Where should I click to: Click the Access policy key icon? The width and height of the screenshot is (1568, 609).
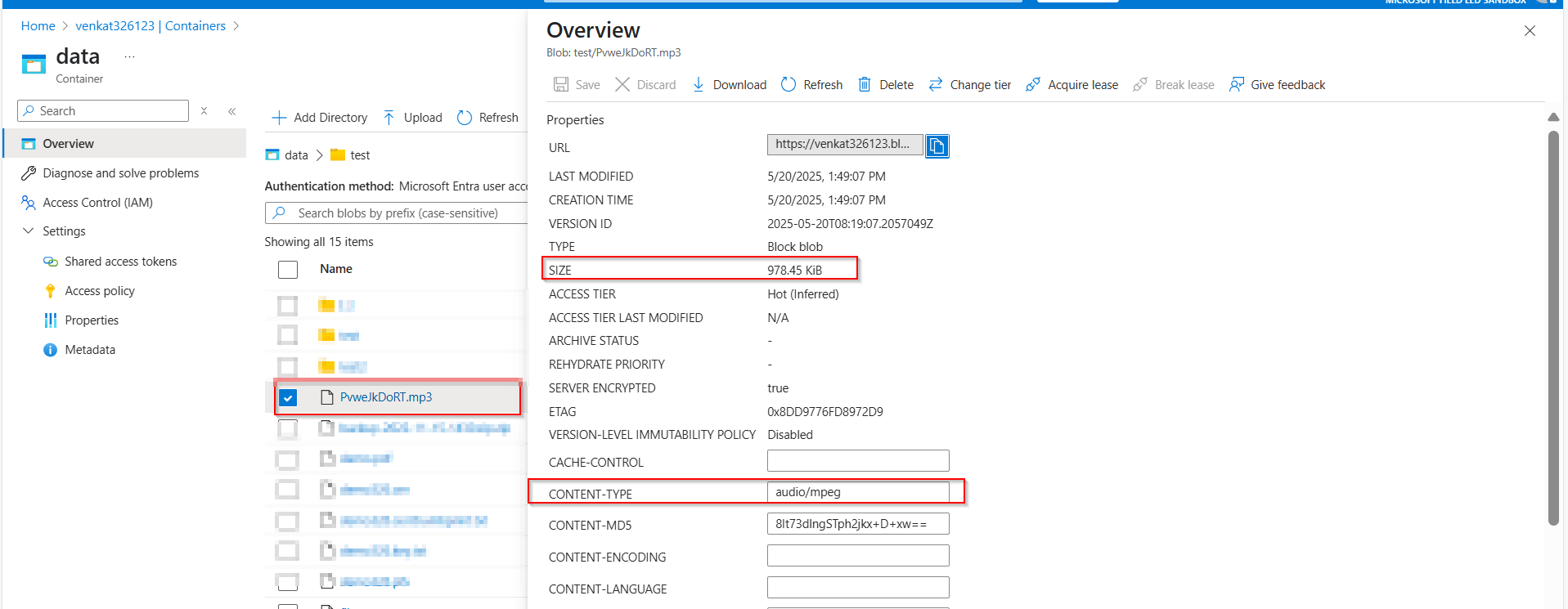[x=51, y=291]
